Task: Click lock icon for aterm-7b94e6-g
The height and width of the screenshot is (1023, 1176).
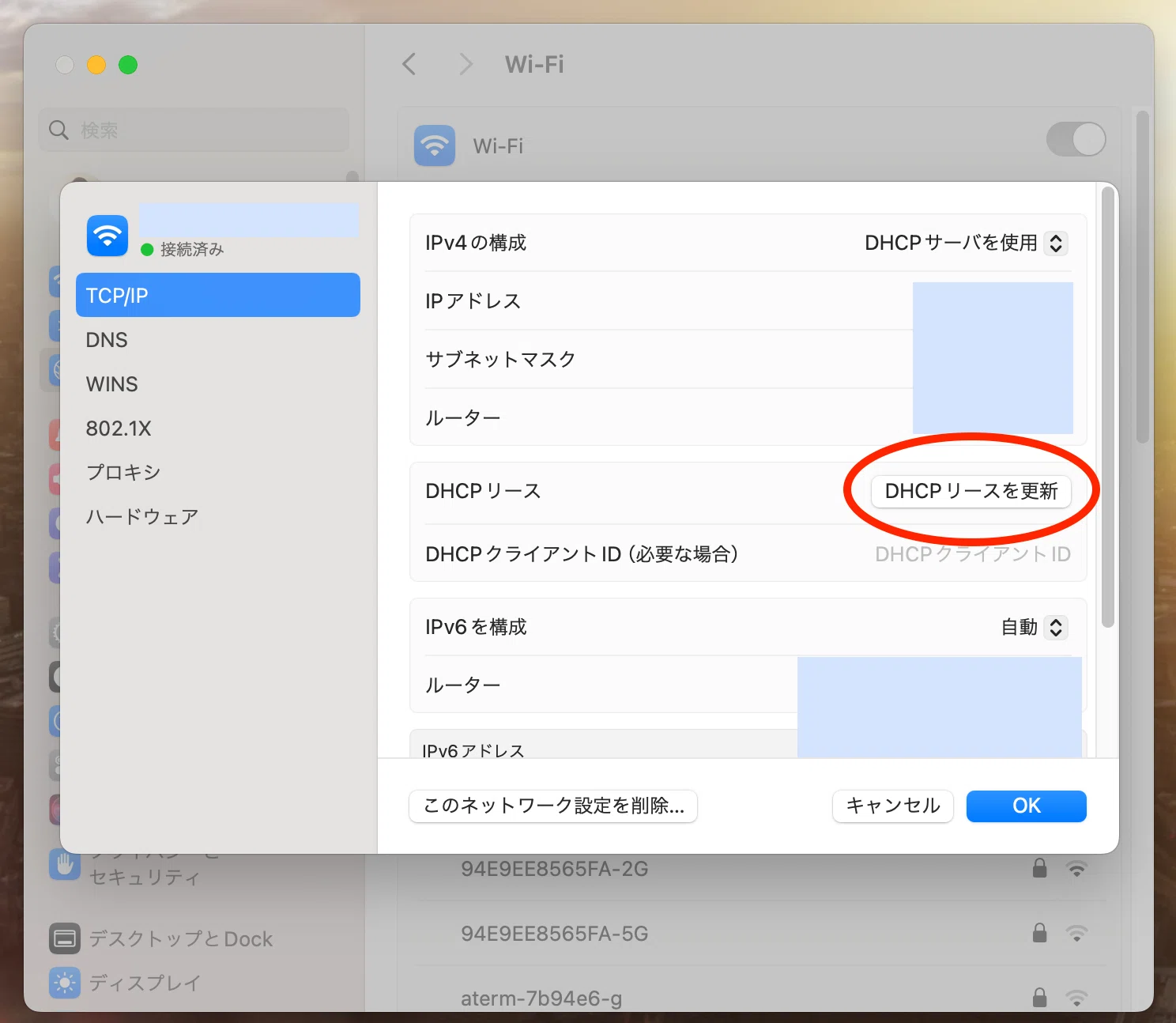Action: 1039,998
